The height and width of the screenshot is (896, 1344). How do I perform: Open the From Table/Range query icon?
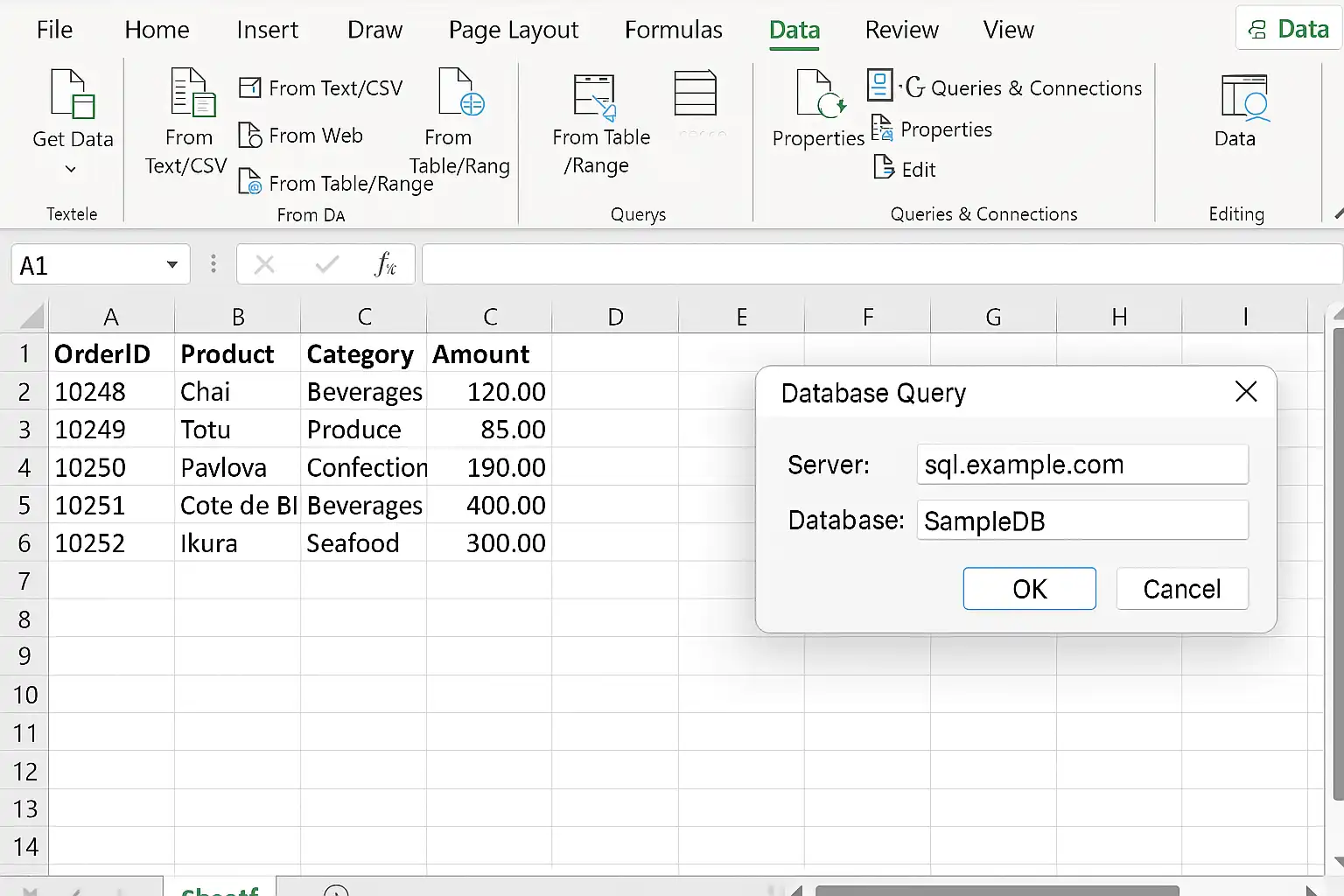coord(595,96)
